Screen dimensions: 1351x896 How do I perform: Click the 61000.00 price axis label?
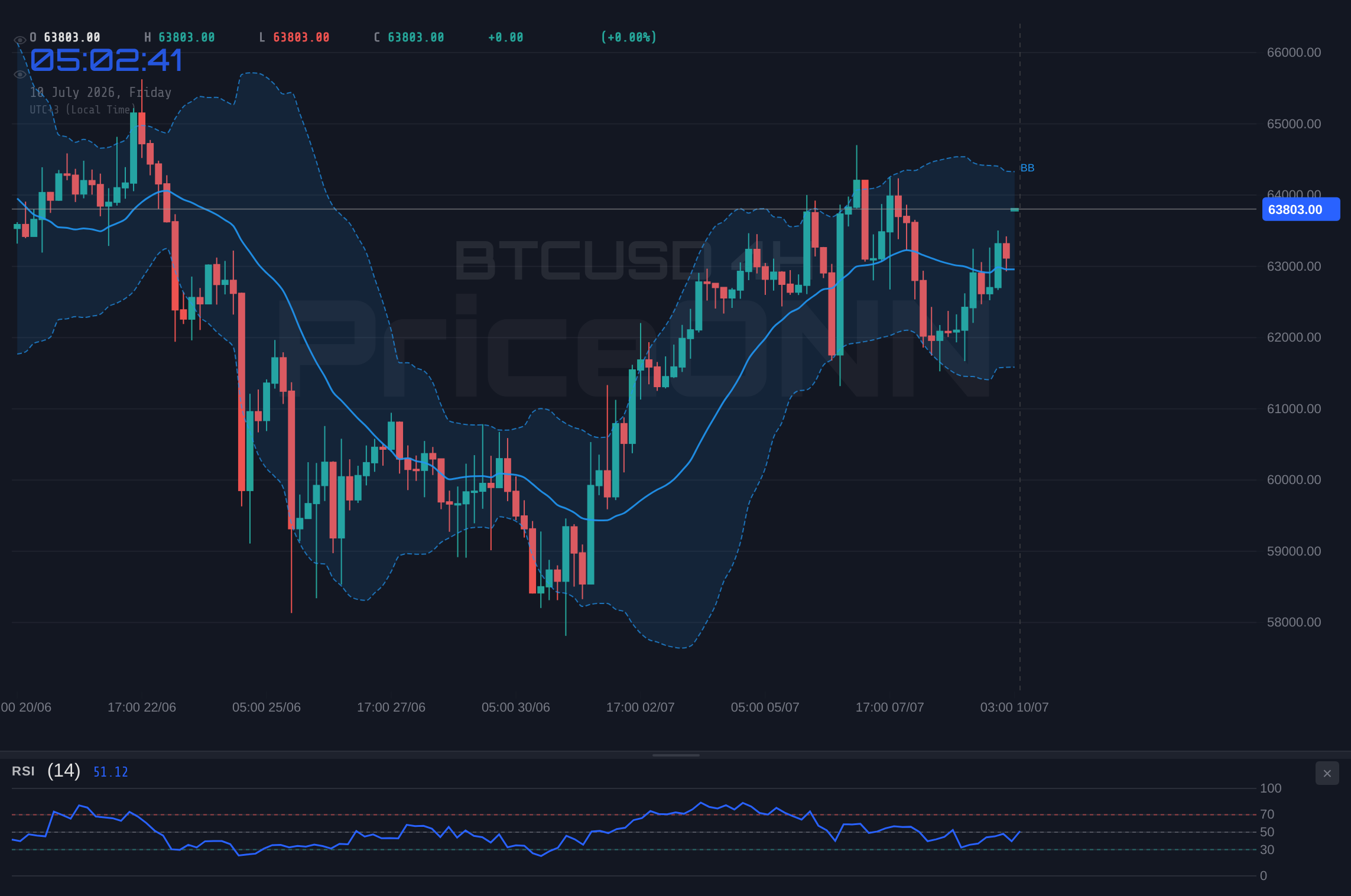[1294, 409]
